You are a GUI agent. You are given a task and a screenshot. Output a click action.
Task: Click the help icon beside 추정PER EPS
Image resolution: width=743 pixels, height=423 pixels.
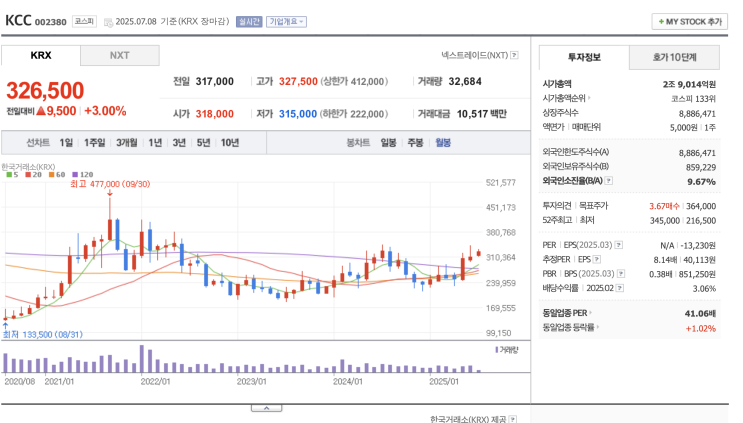tap(597, 259)
